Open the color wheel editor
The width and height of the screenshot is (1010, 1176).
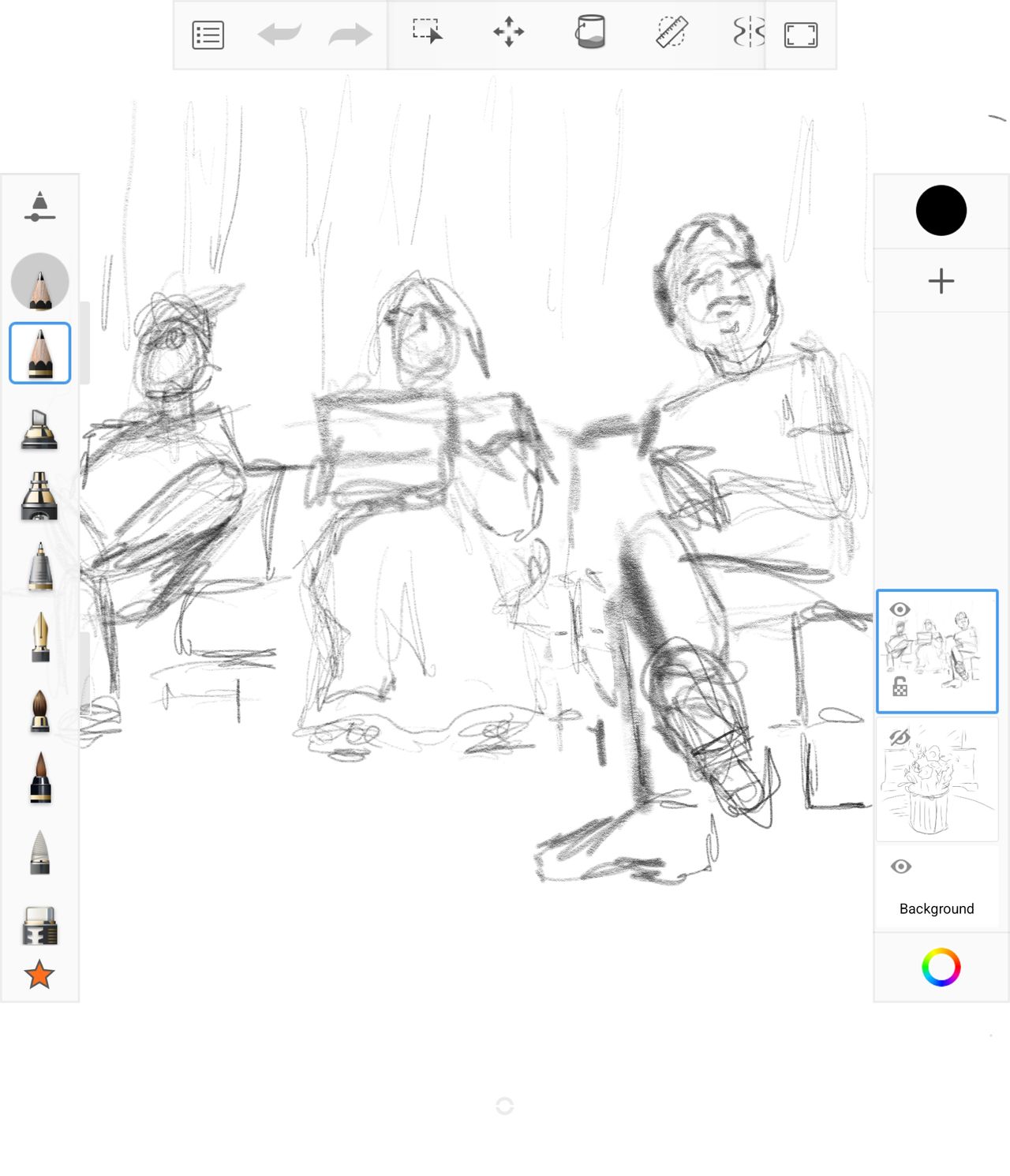[941, 967]
